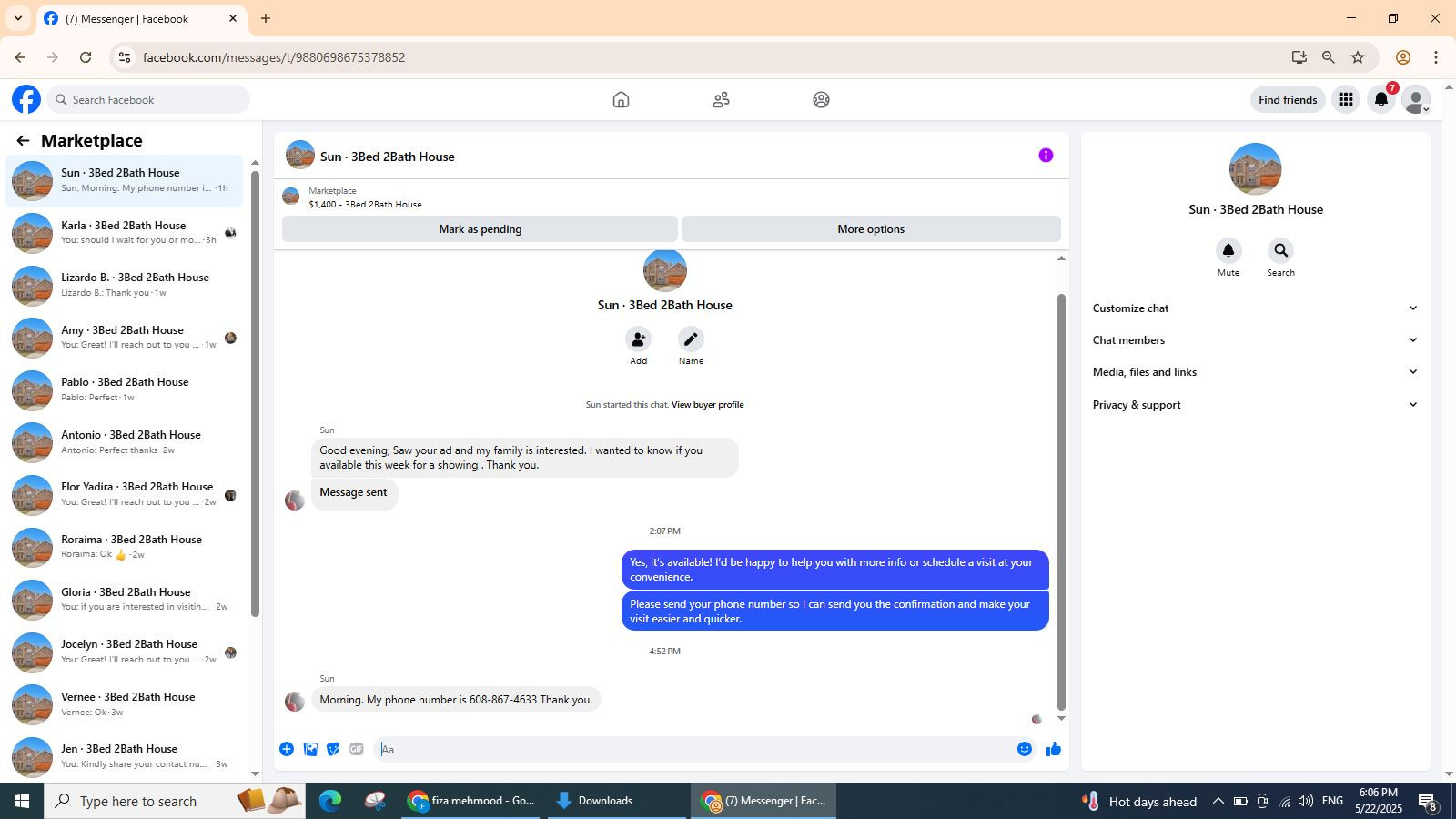This screenshot has width=1456, height=819.
Task: Open the emoji picker in composer
Action: (1025, 749)
